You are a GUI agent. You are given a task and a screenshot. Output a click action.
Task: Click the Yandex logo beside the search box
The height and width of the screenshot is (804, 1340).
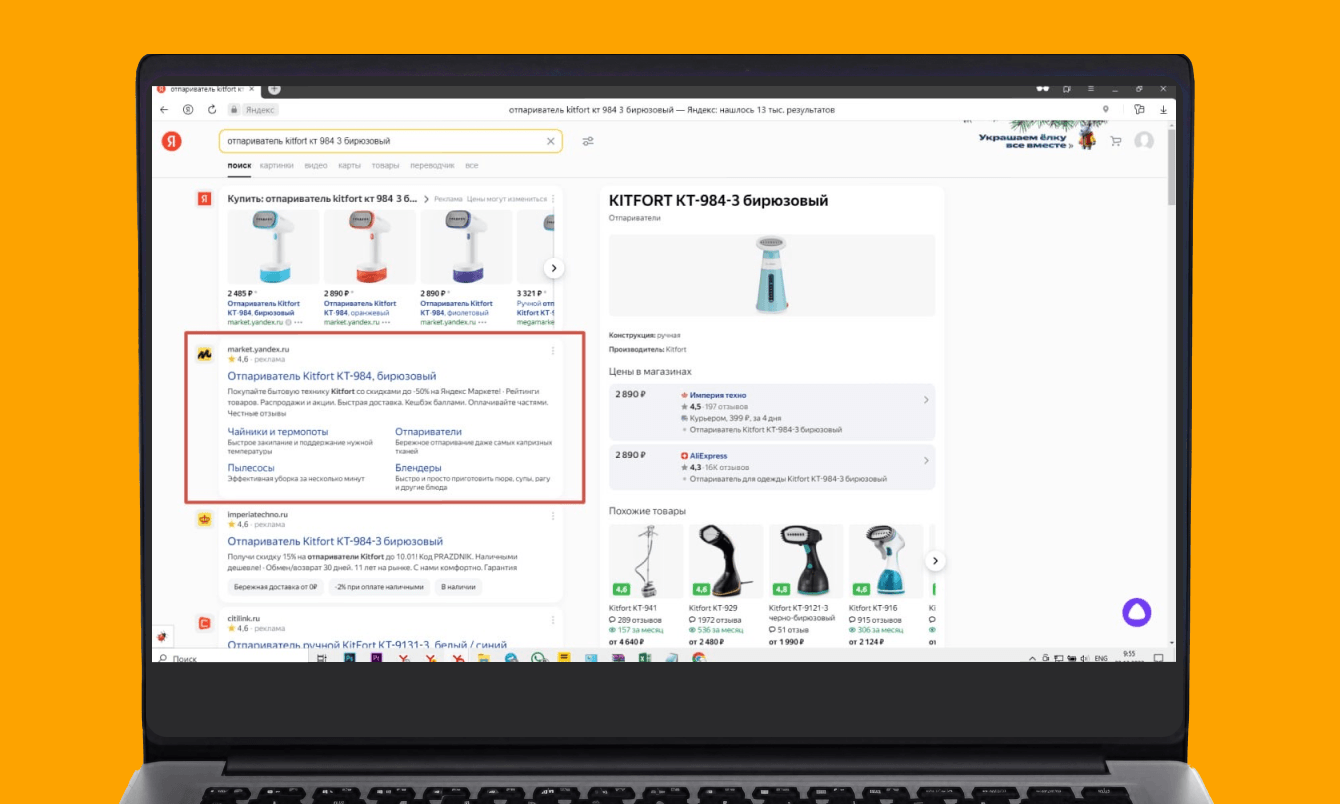tap(171, 141)
